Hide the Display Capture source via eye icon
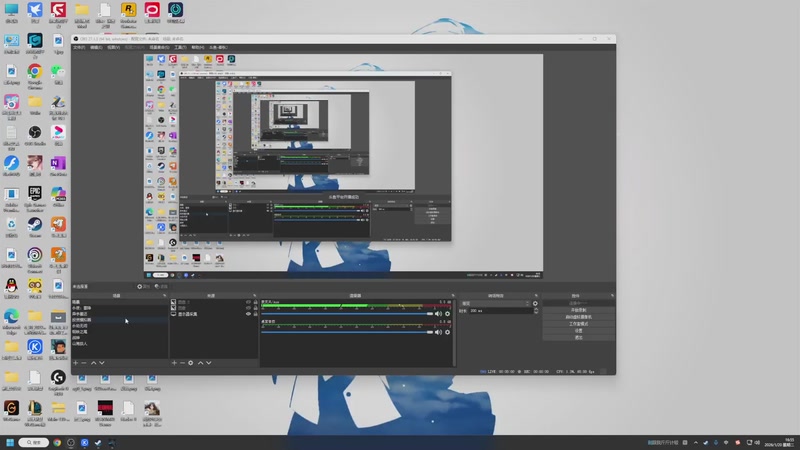 click(x=248, y=314)
